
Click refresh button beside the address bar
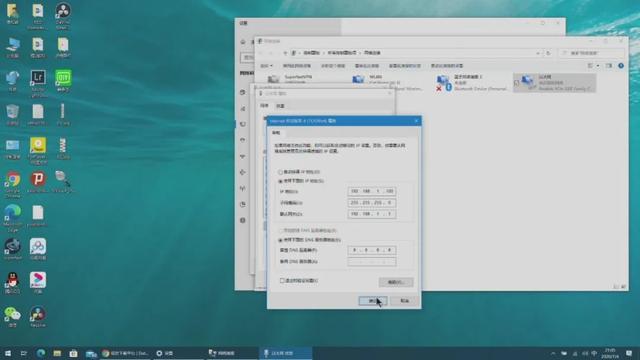[548, 53]
